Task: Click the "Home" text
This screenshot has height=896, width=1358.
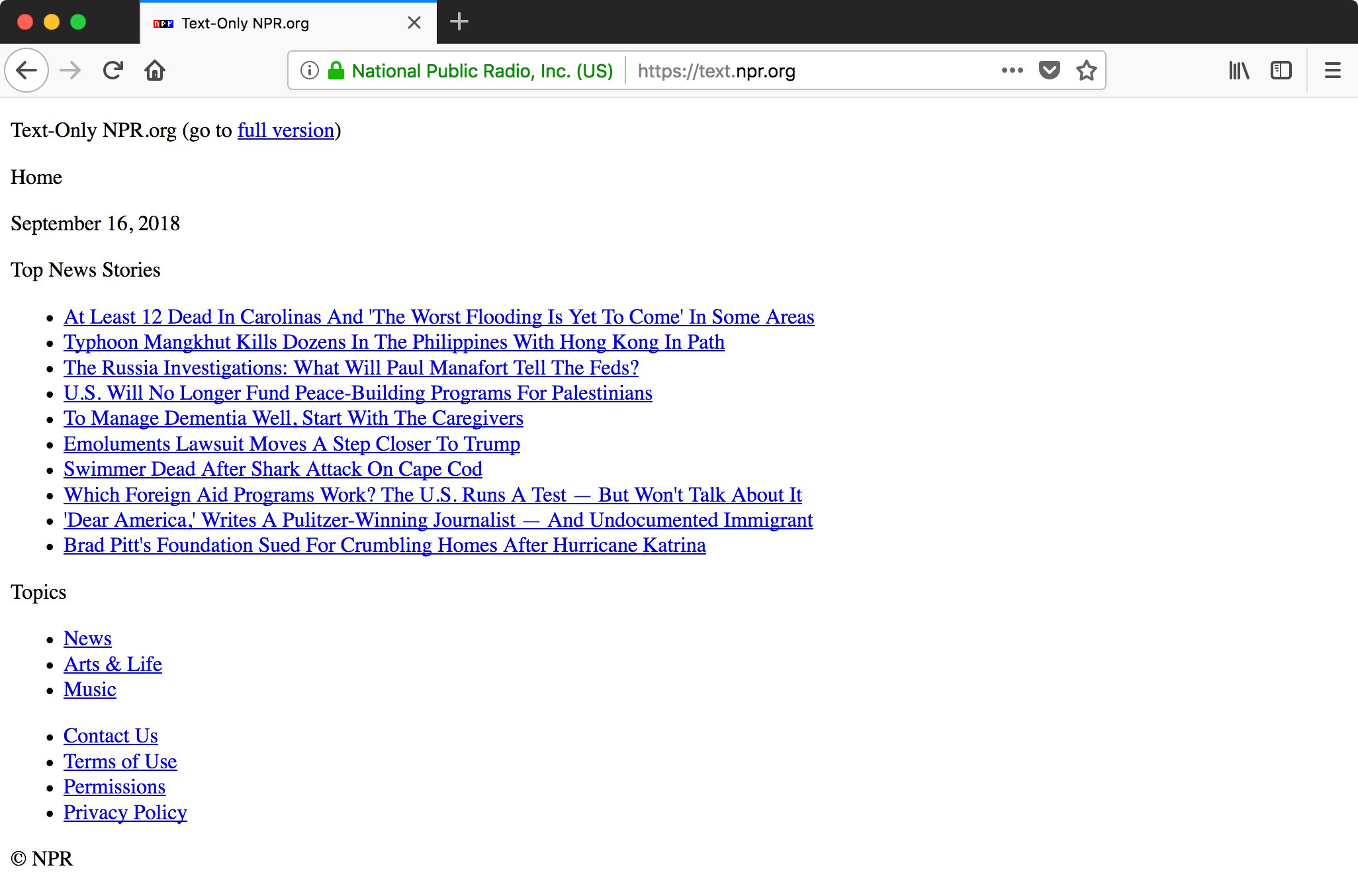Action: (36, 177)
